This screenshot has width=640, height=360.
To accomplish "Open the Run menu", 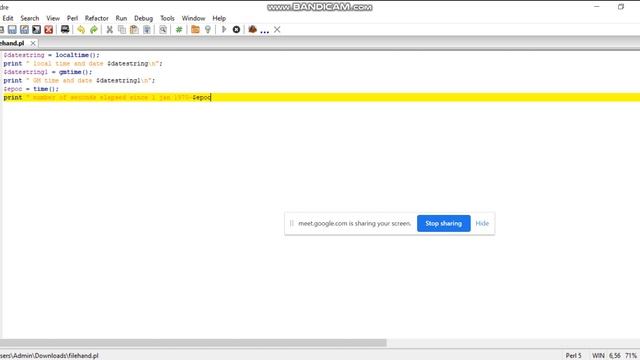I will coord(121,18).
